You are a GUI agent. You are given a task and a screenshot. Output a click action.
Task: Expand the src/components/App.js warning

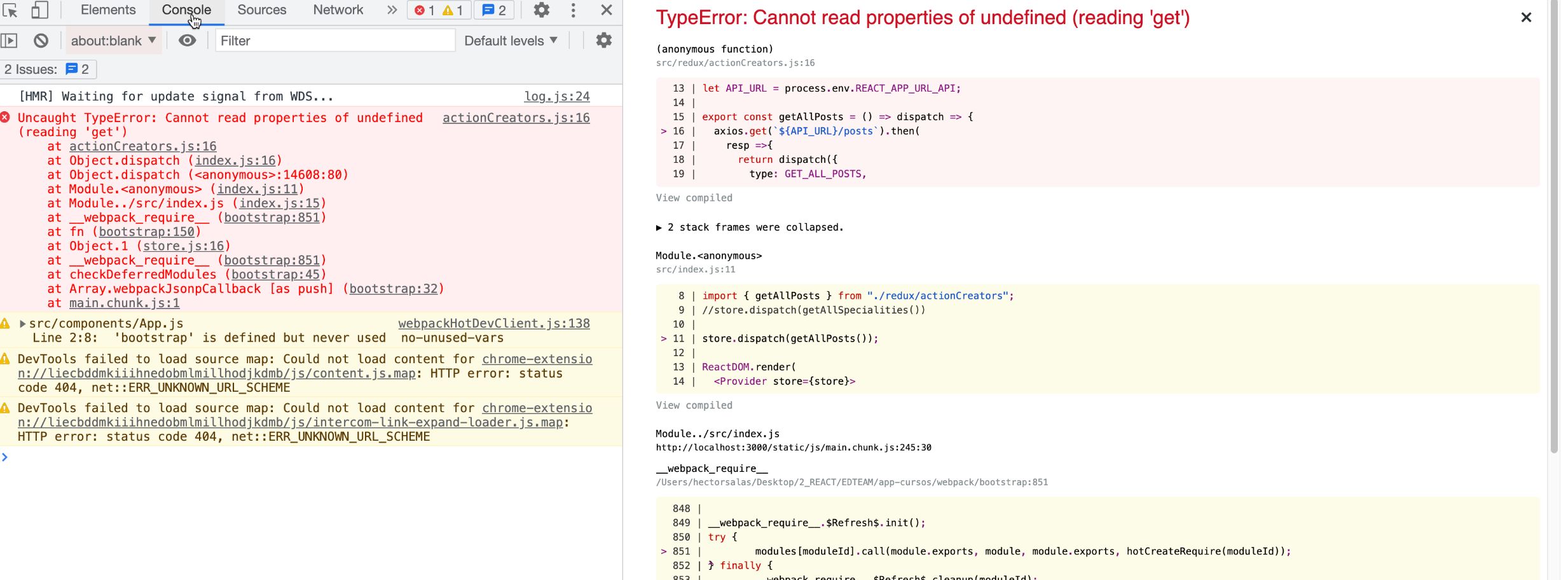(23, 324)
